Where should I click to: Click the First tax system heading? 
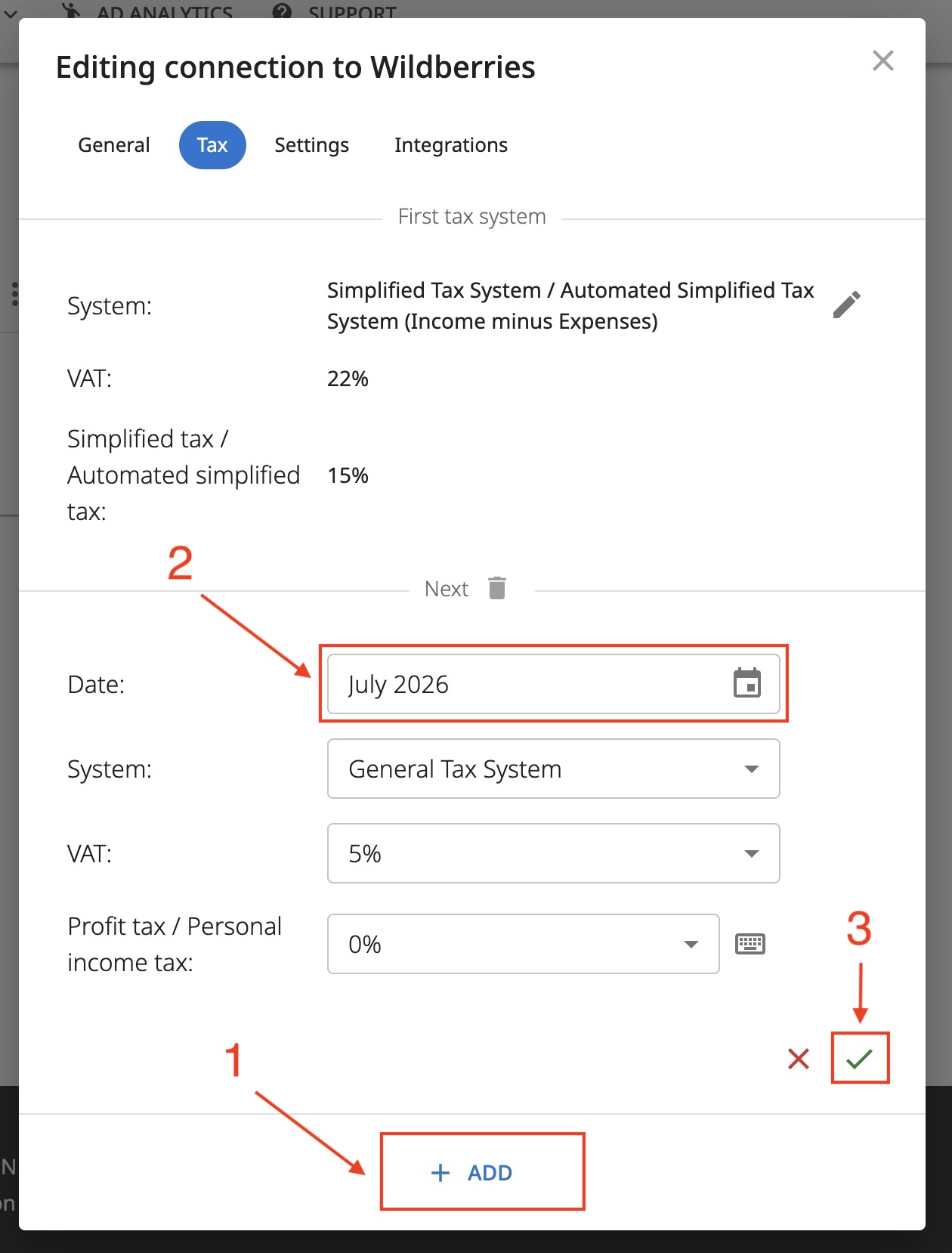coord(471,217)
